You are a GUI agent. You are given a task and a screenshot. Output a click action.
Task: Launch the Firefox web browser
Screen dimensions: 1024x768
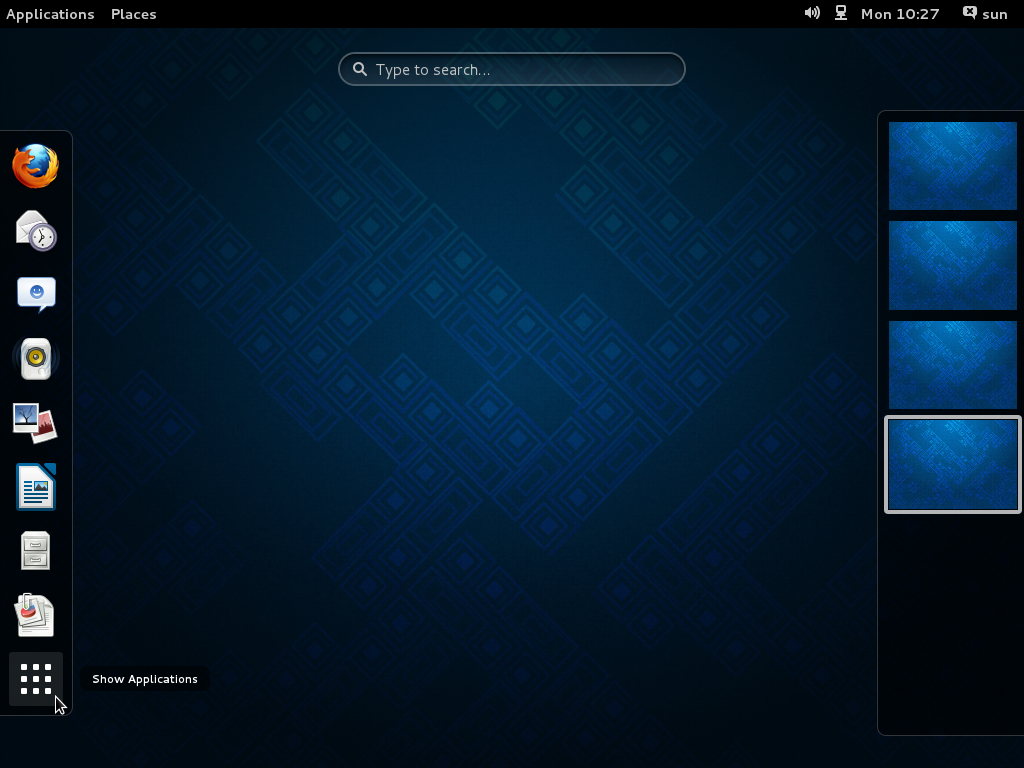click(35, 167)
